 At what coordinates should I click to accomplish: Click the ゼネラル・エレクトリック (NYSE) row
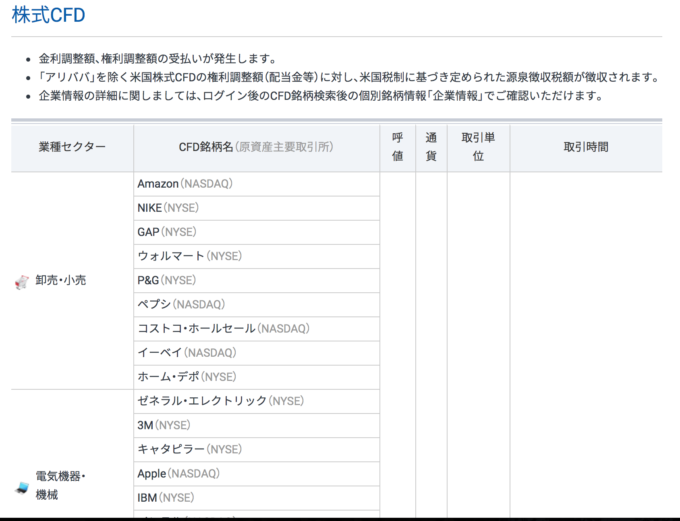click(256, 401)
